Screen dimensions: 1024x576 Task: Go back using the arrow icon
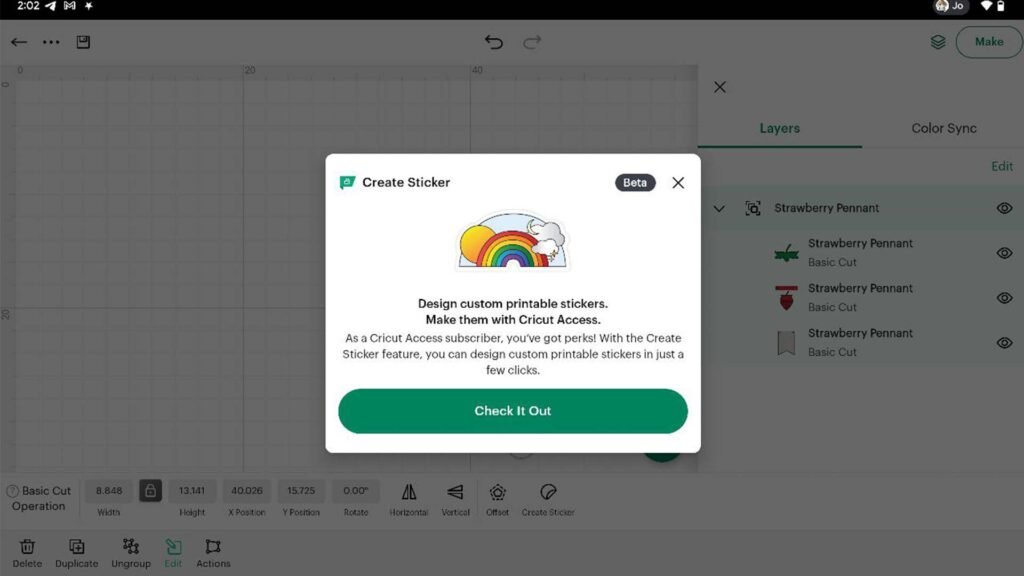[x=19, y=42]
